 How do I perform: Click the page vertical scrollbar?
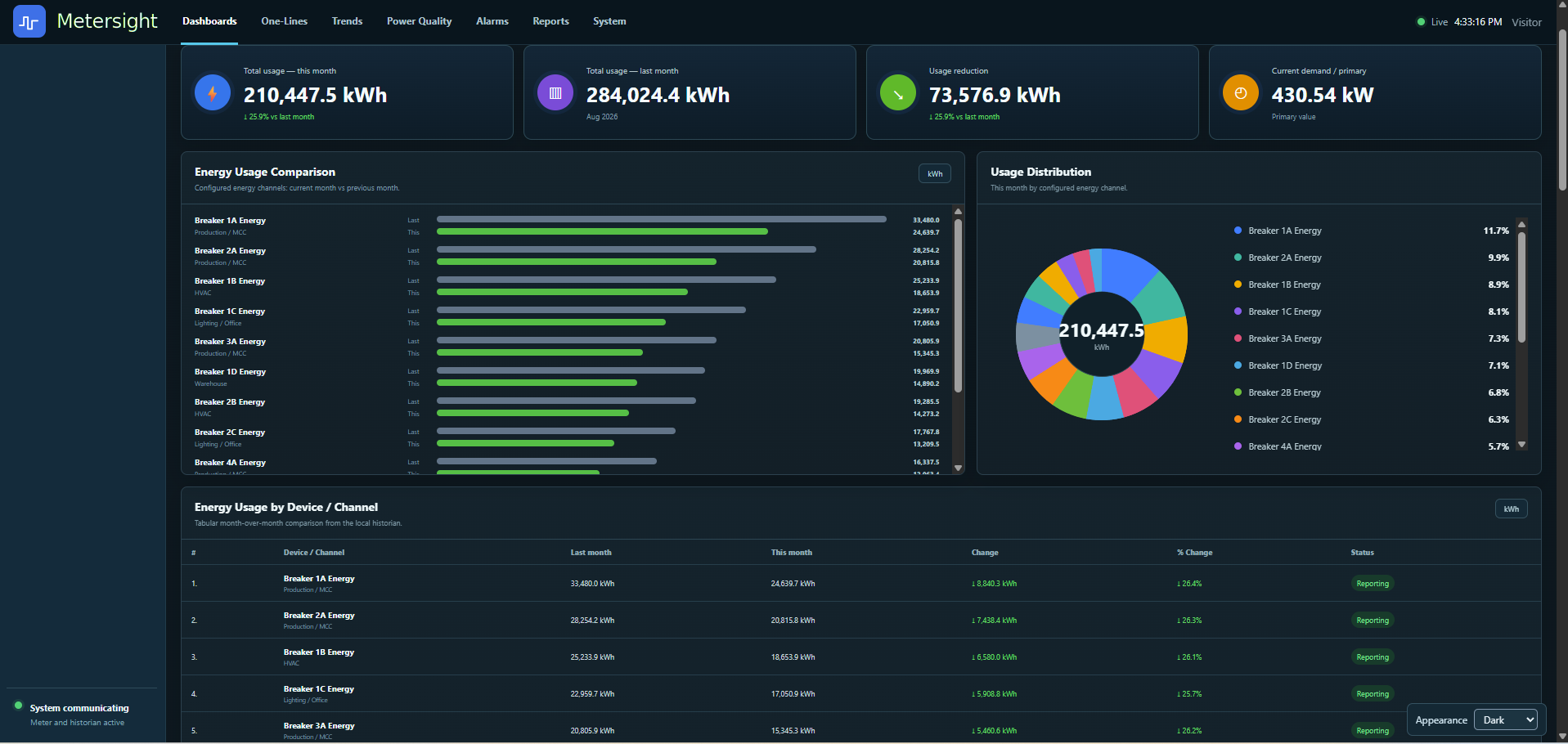coord(1562,110)
